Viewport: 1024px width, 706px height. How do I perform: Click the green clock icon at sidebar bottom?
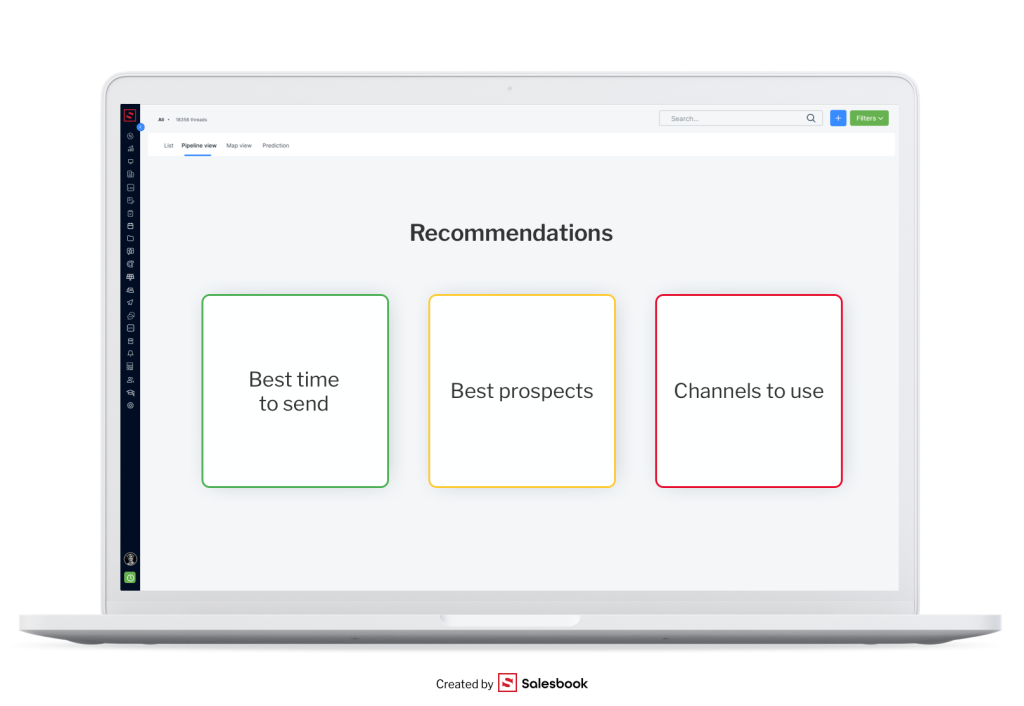tap(130, 578)
